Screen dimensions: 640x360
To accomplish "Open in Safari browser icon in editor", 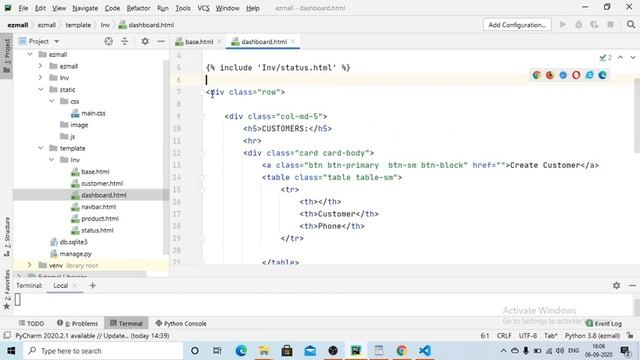I will [x=563, y=75].
